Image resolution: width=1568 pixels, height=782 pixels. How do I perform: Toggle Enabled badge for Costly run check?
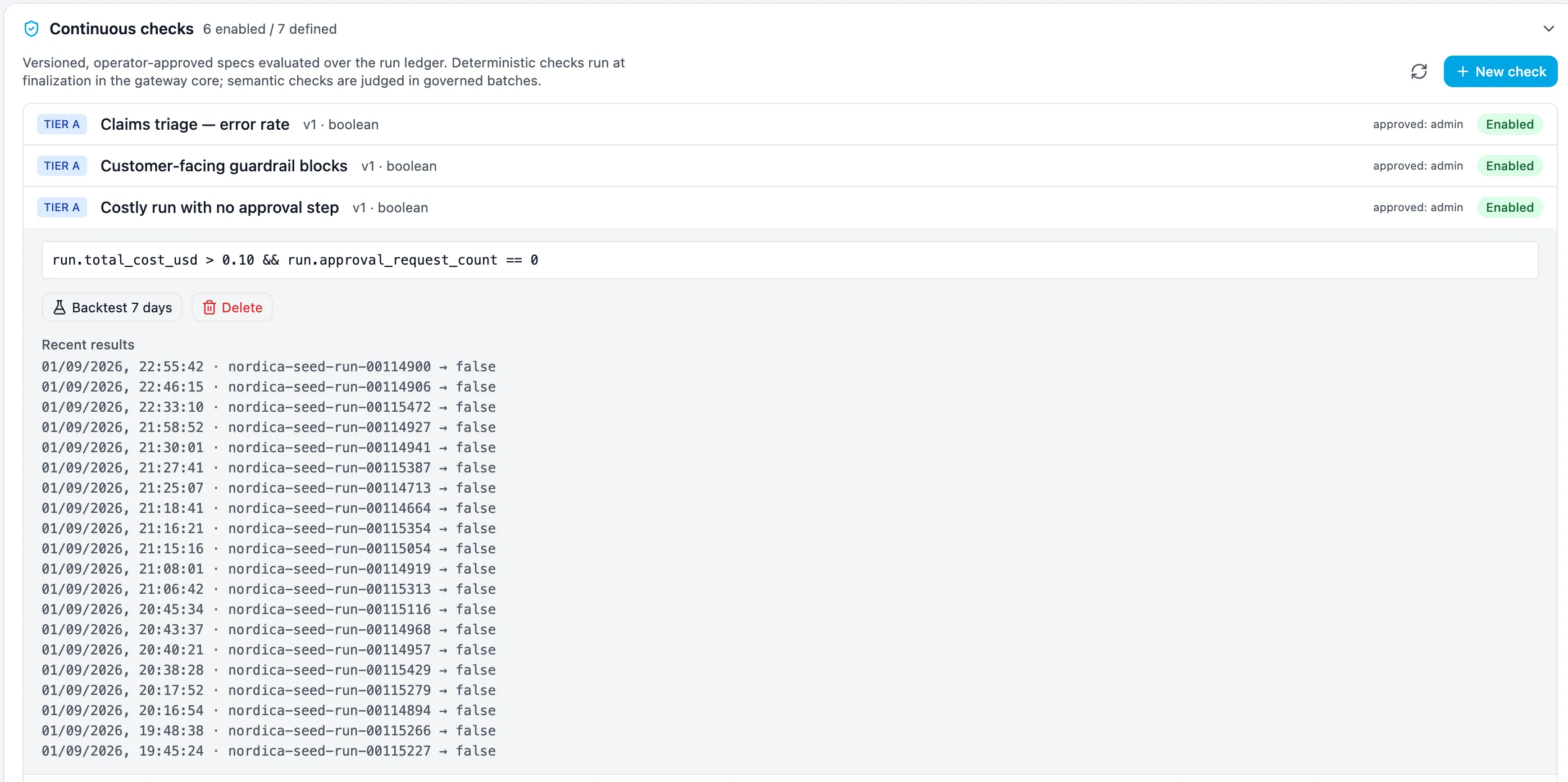pyautogui.click(x=1510, y=207)
